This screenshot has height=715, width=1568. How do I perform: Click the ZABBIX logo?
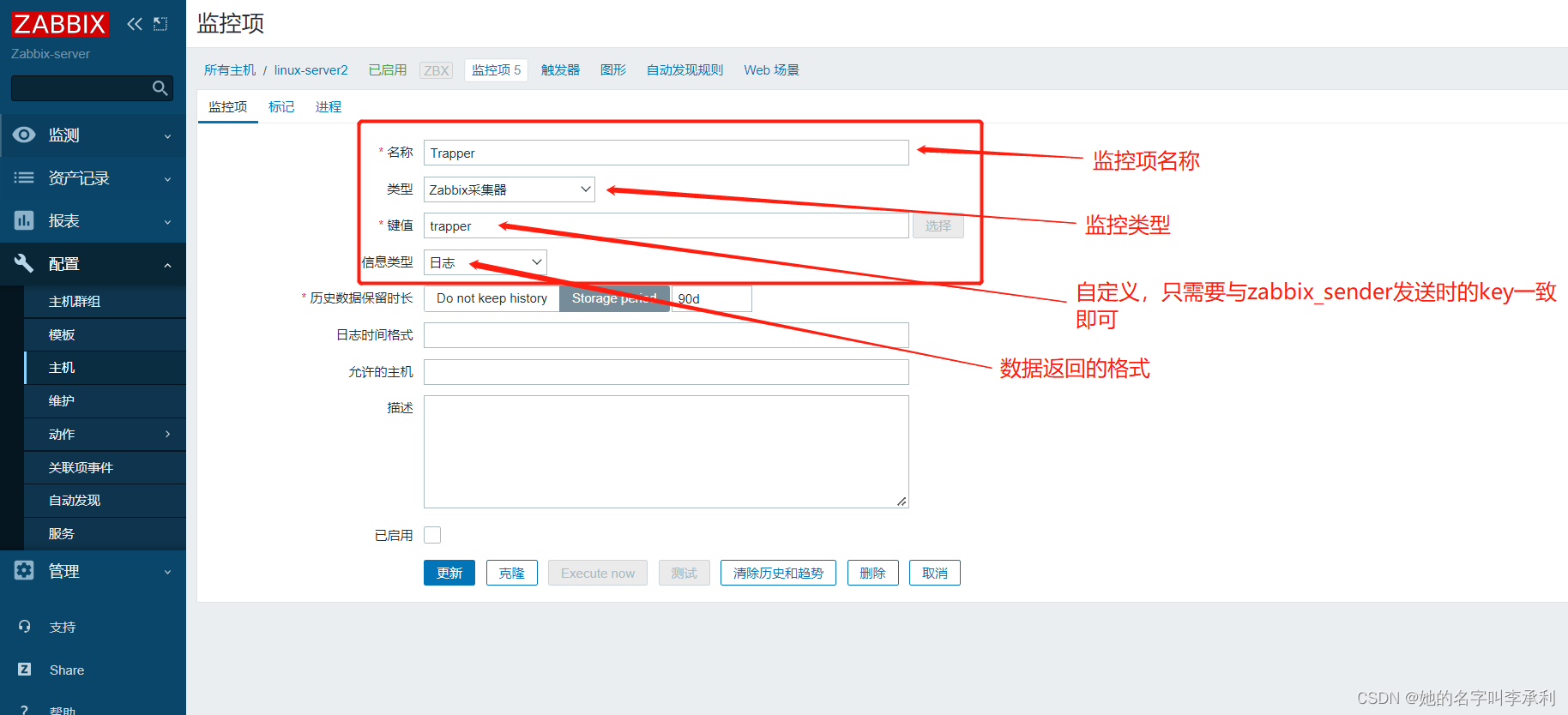click(x=60, y=24)
